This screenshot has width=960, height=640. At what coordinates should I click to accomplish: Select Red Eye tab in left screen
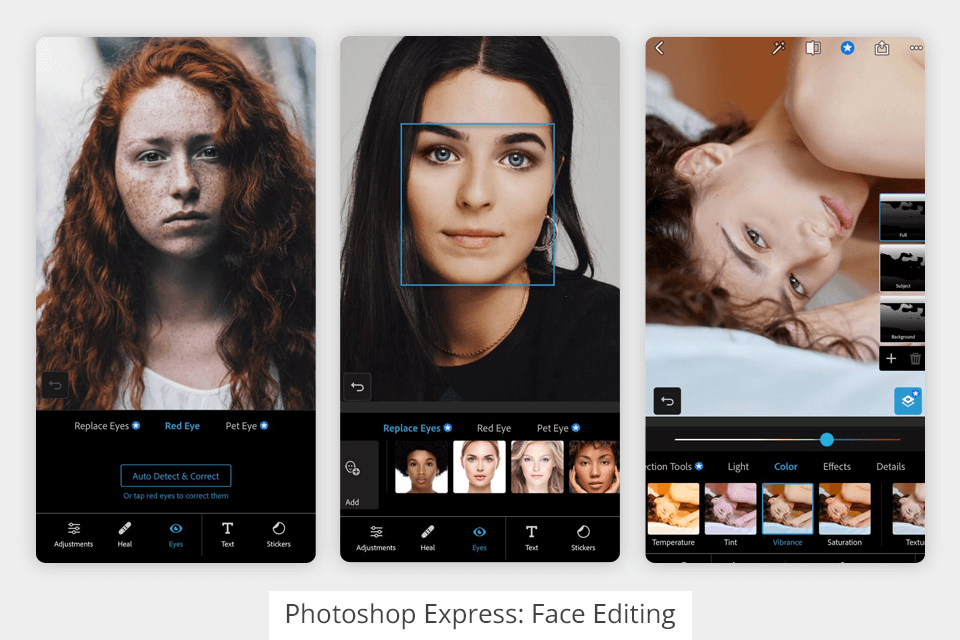pyautogui.click(x=182, y=426)
